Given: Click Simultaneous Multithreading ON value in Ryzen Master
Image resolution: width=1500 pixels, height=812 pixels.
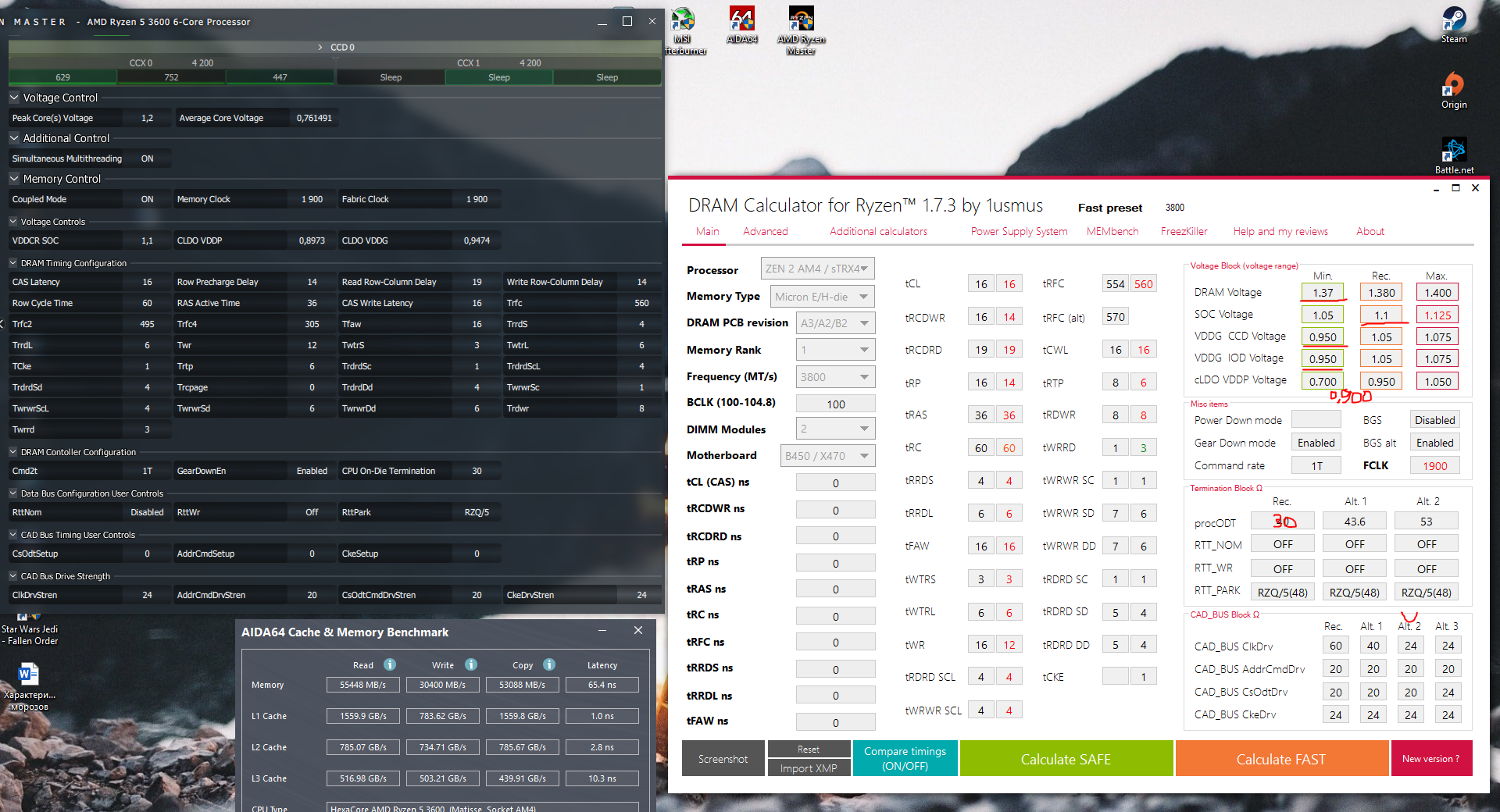Looking at the screenshot, I should coord(147,158).
